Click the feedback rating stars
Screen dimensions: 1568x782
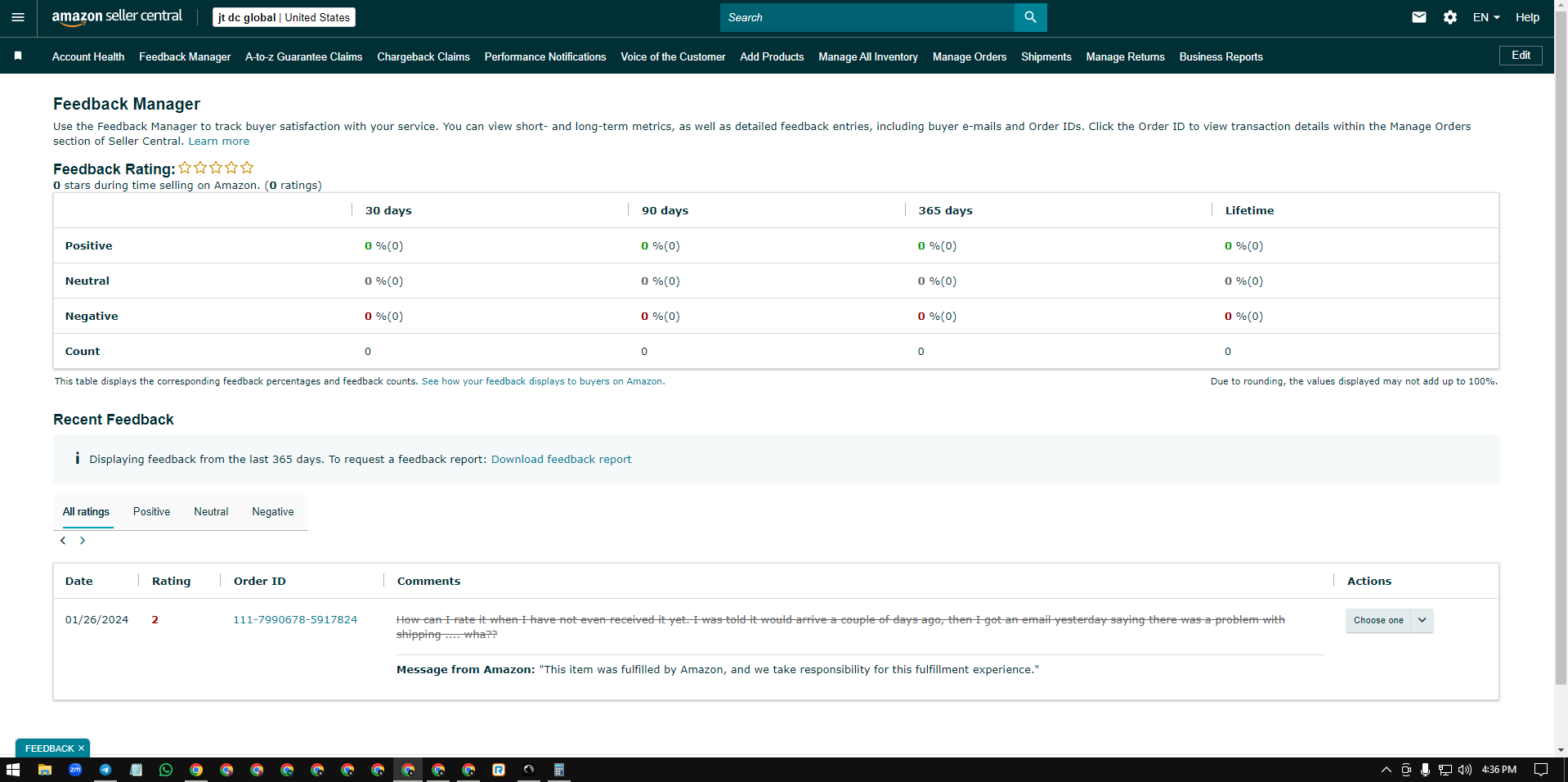pyautogui.click(x=217, y=168)
